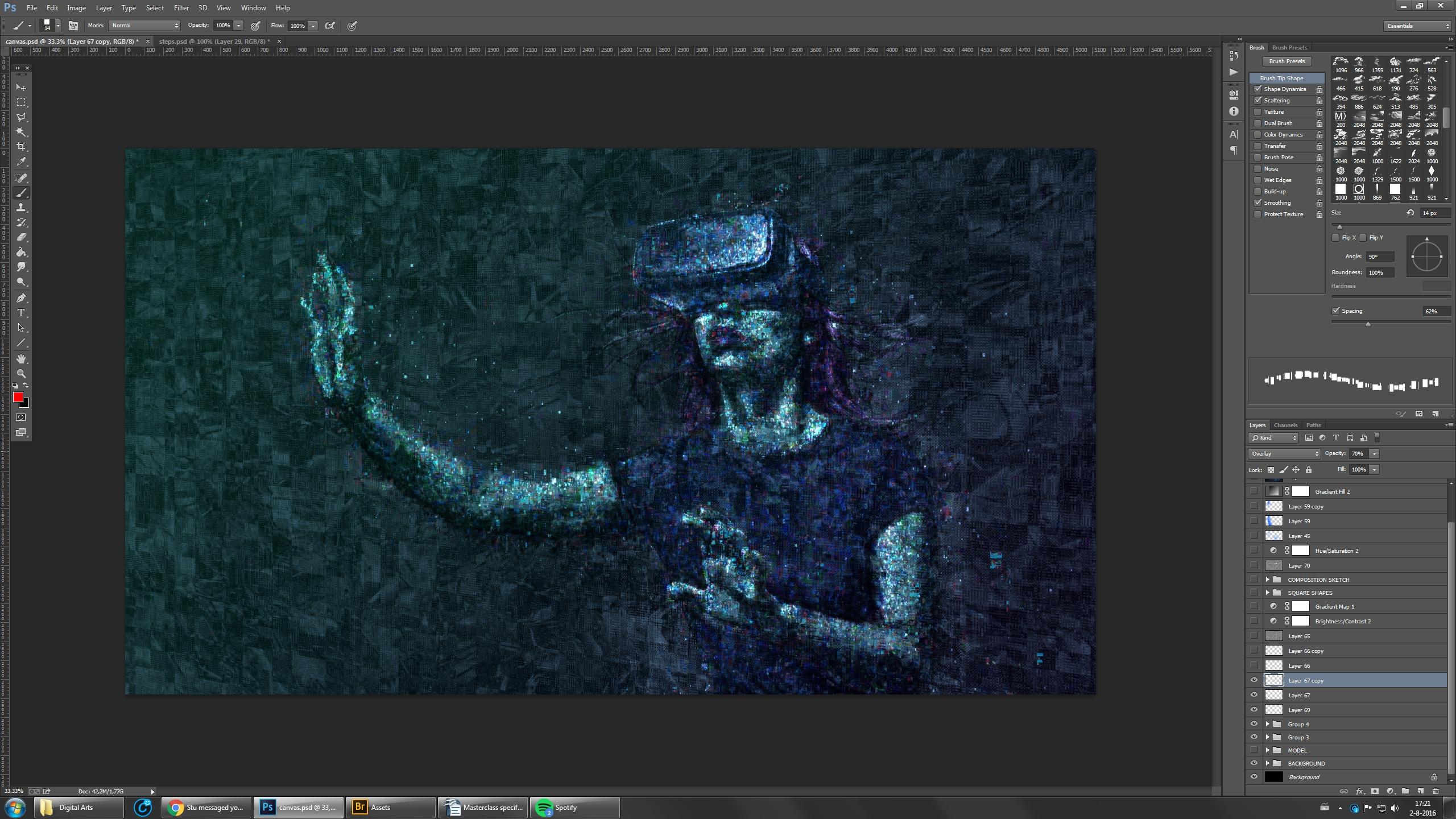Toggle Quick Mask mode icon
This screenshot has height=819, width=1456.
pyautogui.click(x=21, y=417)
